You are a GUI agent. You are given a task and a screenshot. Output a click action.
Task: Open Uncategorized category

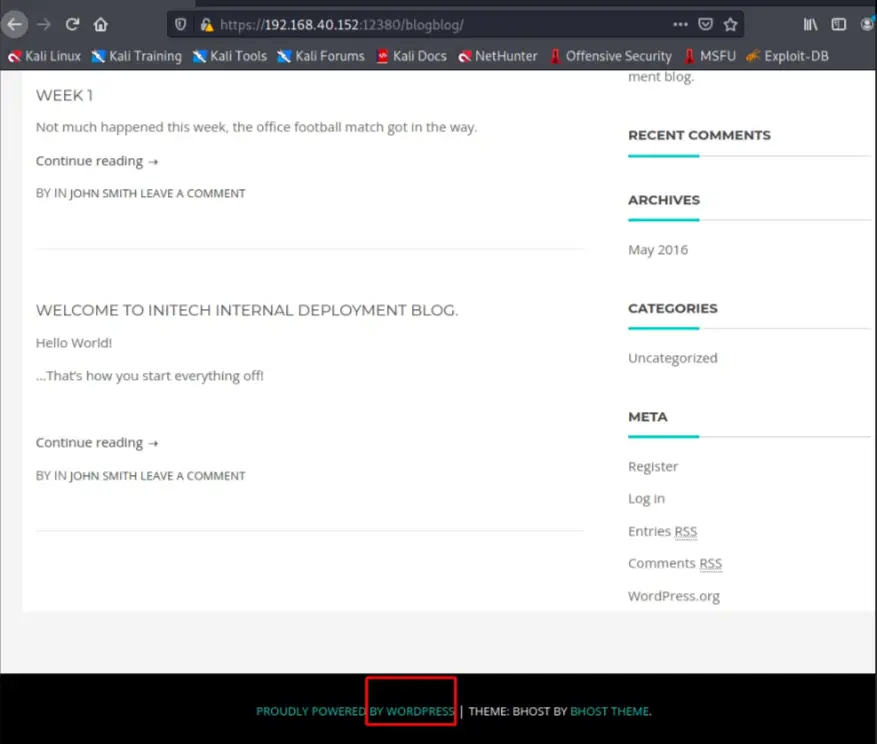(672, 358)
